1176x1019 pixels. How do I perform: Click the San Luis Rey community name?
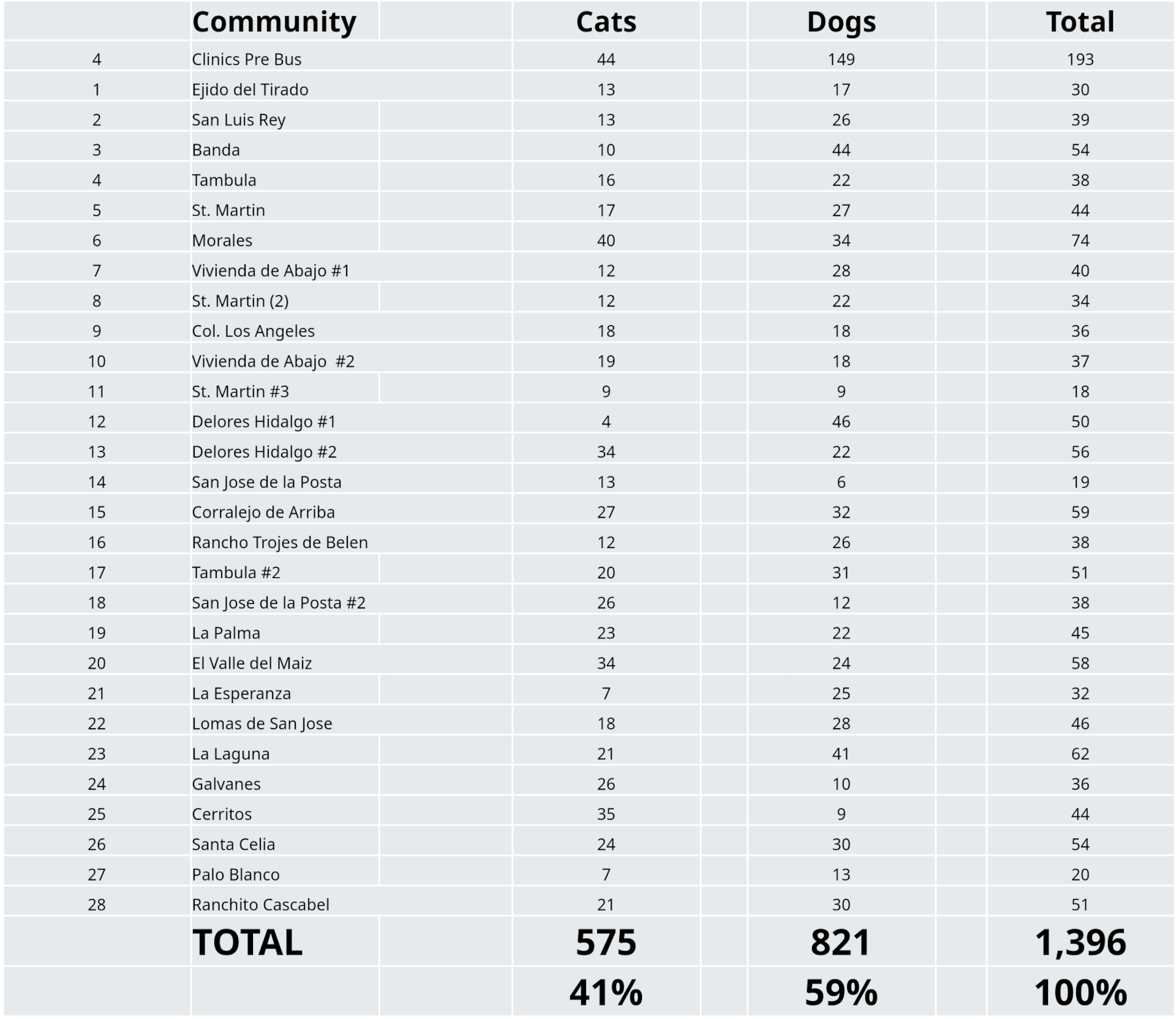click(239, 119)
